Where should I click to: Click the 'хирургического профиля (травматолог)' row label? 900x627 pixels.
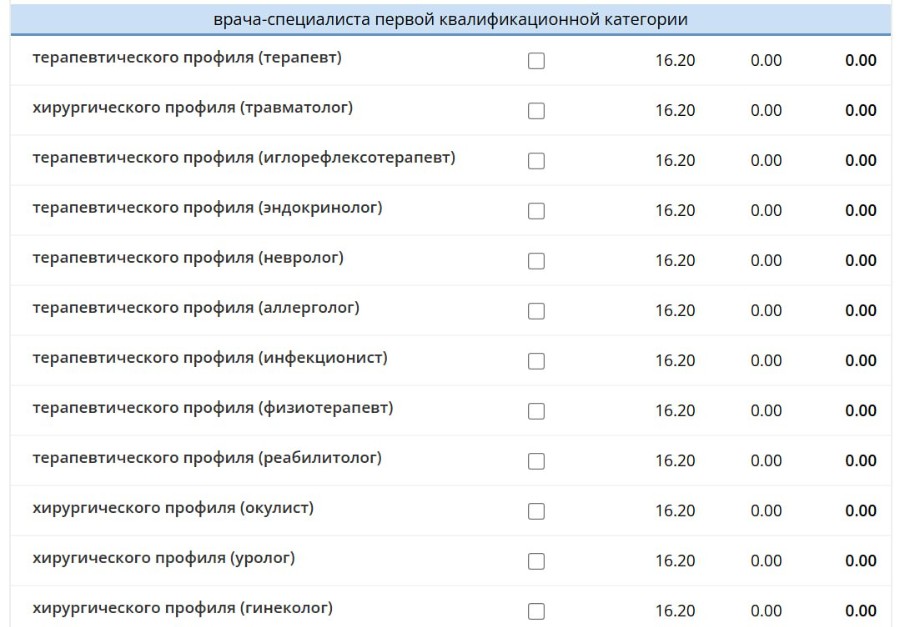click(193, 108)
